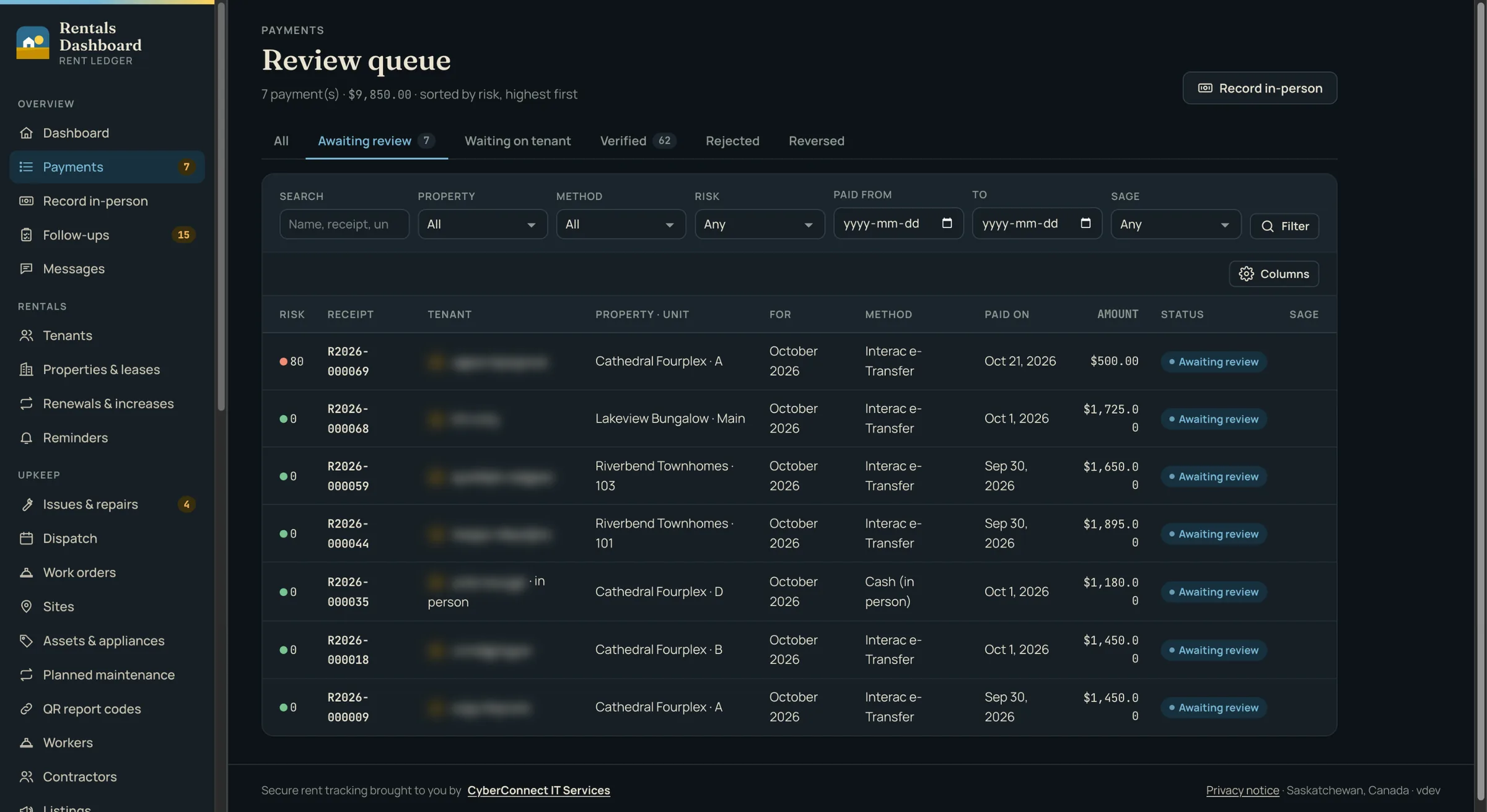Open the To date calendar picker icon

point(1086,223)
